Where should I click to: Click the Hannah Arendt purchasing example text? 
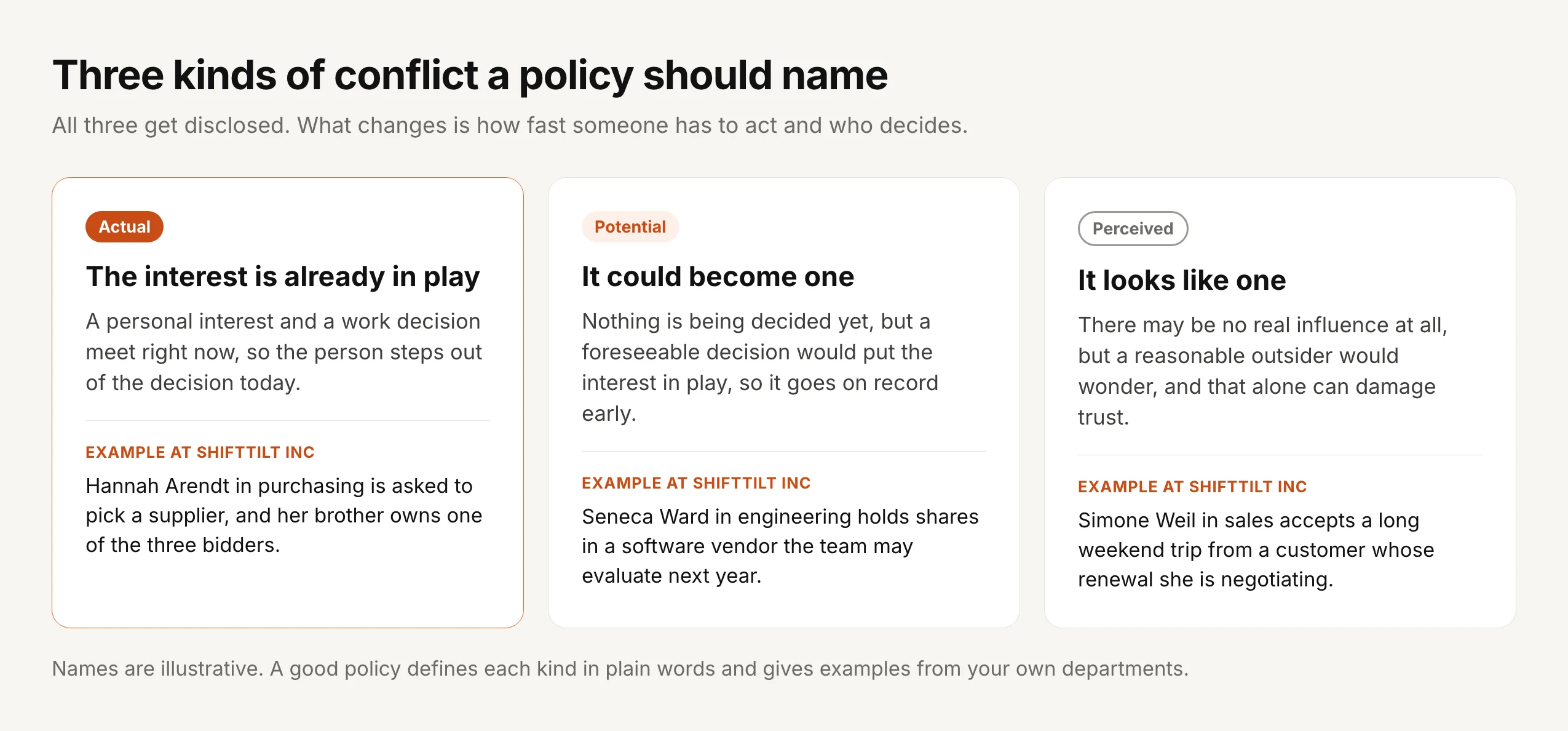point(284,515)
